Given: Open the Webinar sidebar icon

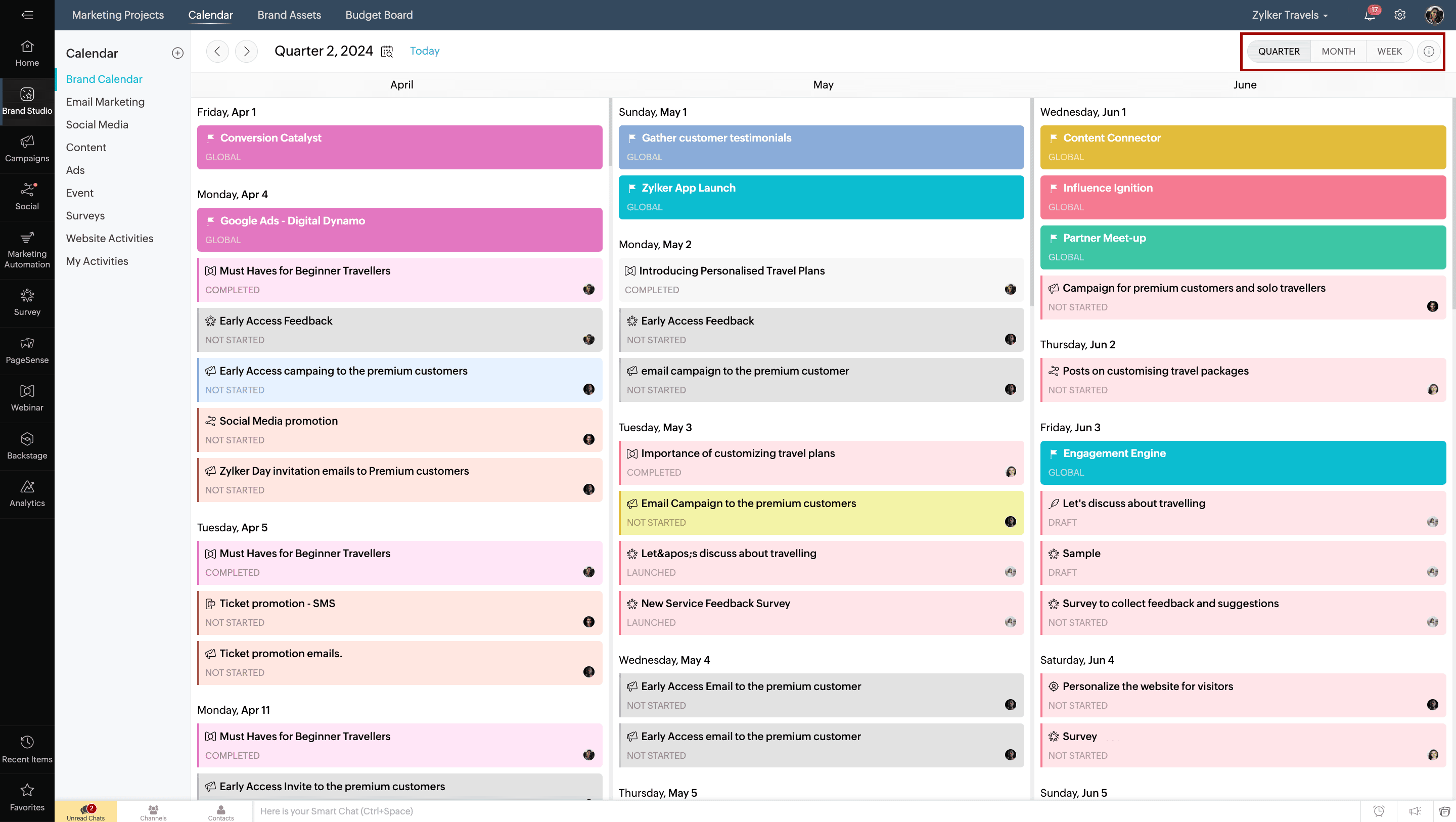Looking at the screenshot, I should coord(27,398).
